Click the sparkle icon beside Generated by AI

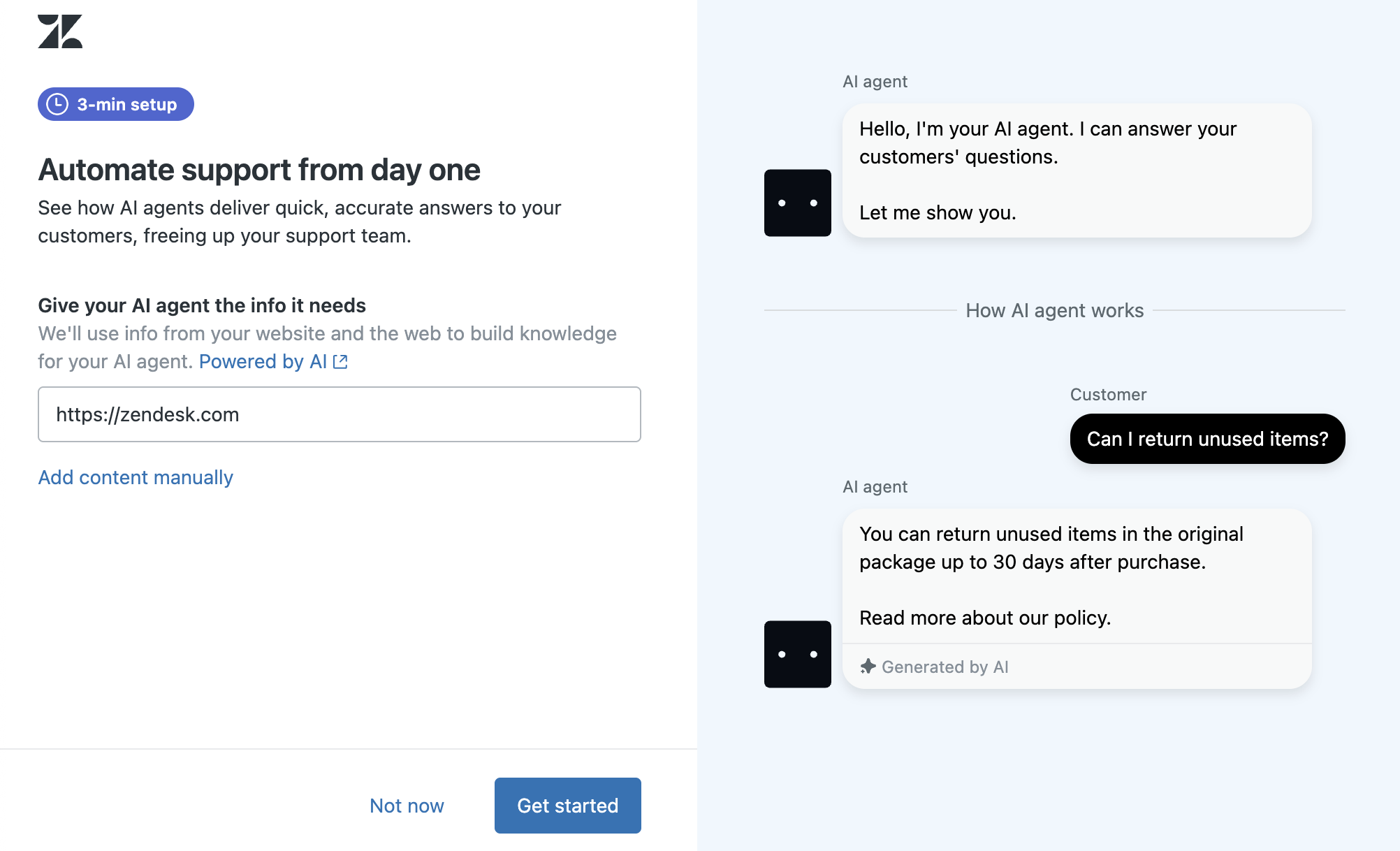coord(868,667)
